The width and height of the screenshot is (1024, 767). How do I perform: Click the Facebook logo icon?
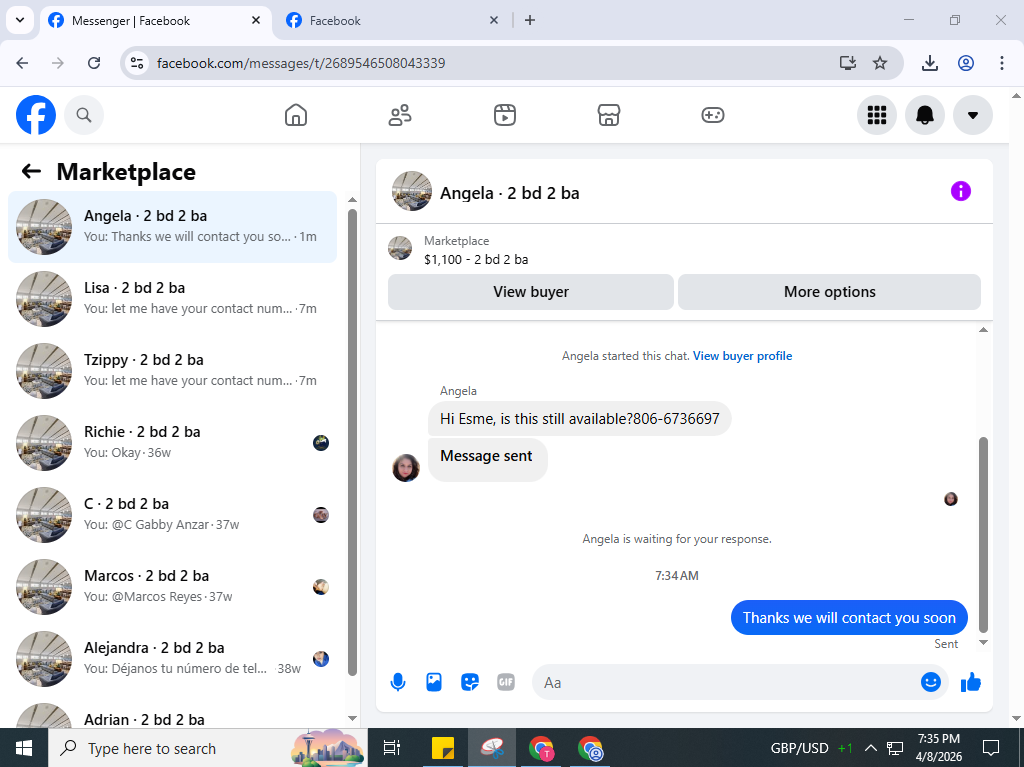[x=36, y=115]
